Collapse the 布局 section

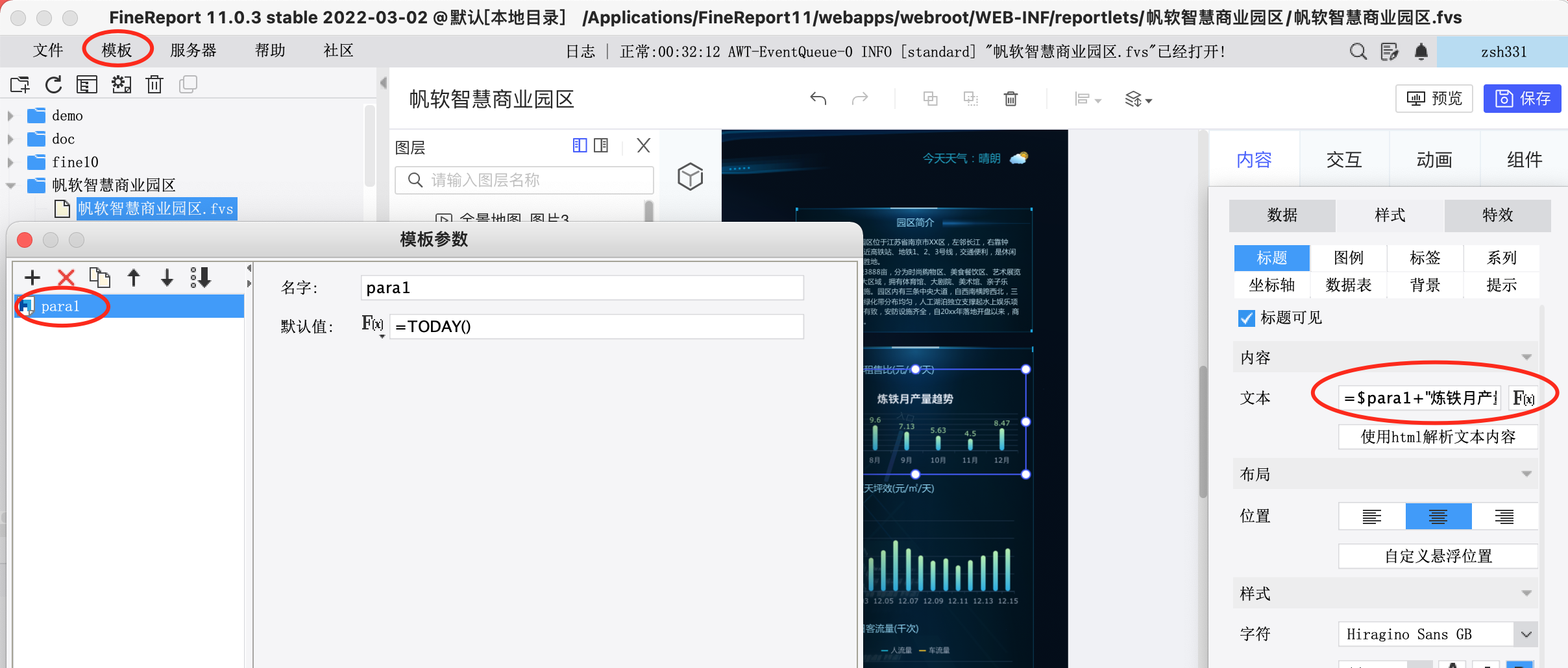pos(1526,474)
